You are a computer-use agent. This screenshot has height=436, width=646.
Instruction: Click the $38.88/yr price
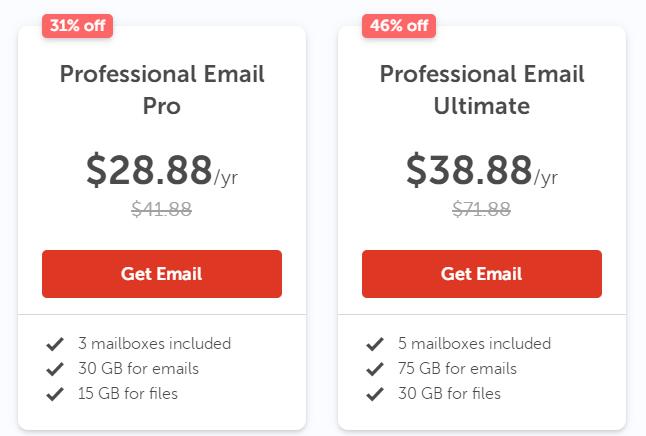pos(481,171)
